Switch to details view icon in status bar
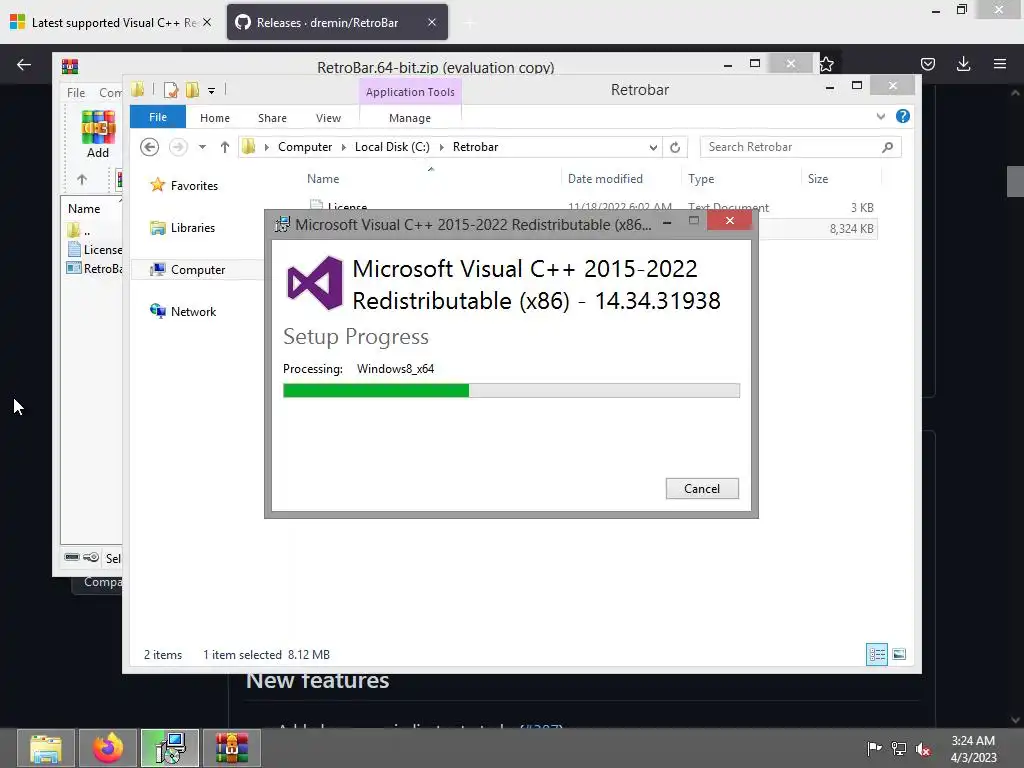 point(877,654)
